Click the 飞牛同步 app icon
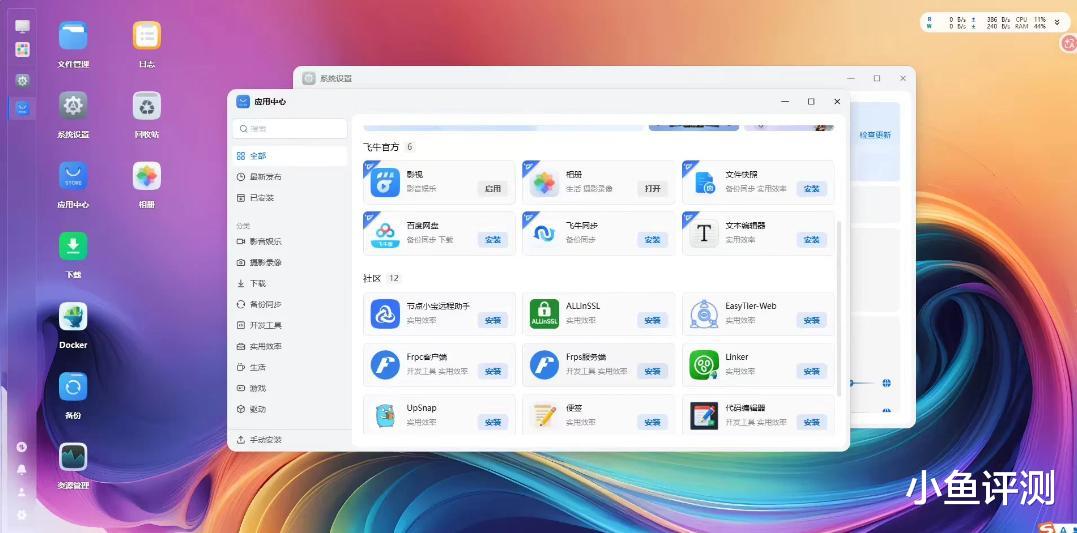Viewport: 1077px width, 533px height. click(x=544, y=233)
